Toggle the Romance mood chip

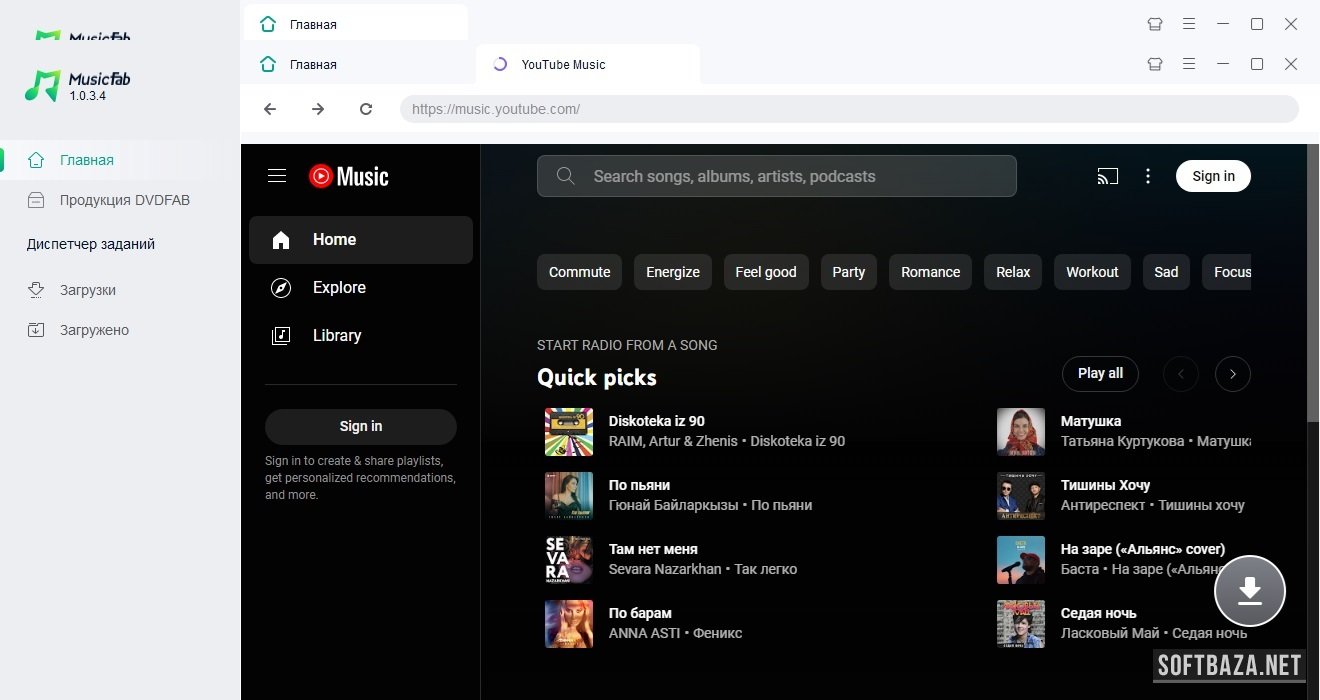(930, 272)
